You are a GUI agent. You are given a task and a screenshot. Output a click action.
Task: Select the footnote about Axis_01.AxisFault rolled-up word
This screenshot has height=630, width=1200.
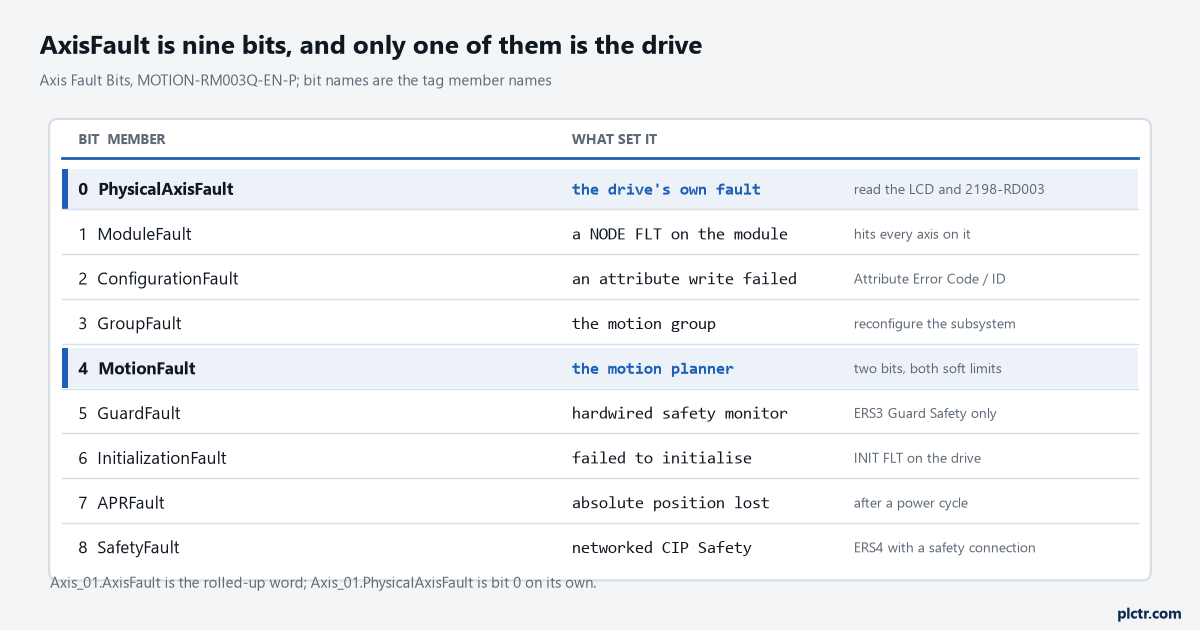pyautogui.click(x=323, y=583)
